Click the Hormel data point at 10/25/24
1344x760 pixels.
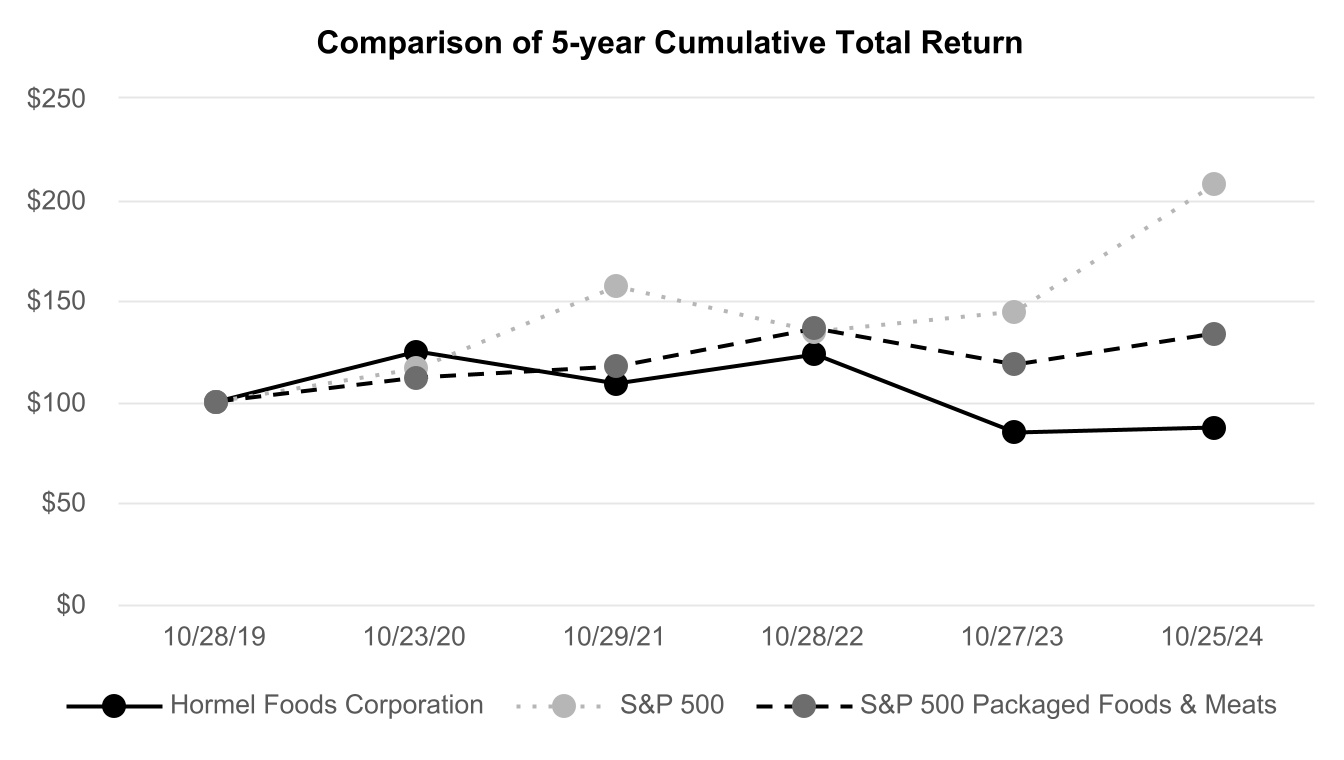pyautogui.click(x=1214, y=428)
